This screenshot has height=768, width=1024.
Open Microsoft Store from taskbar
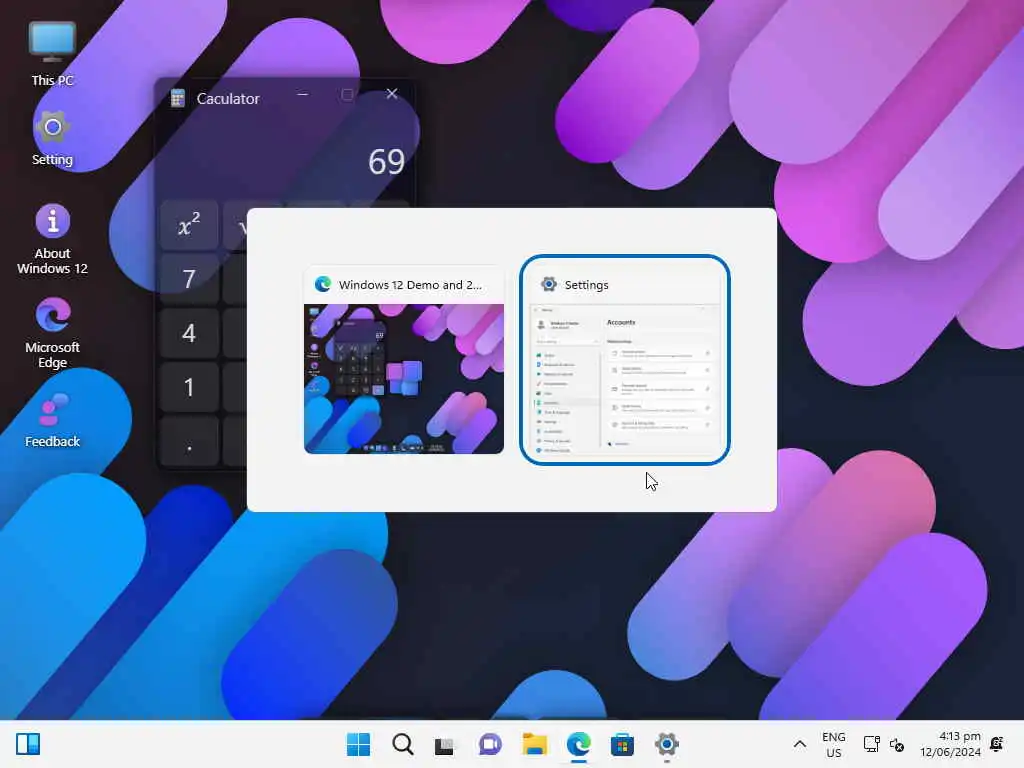pos(622,744)
